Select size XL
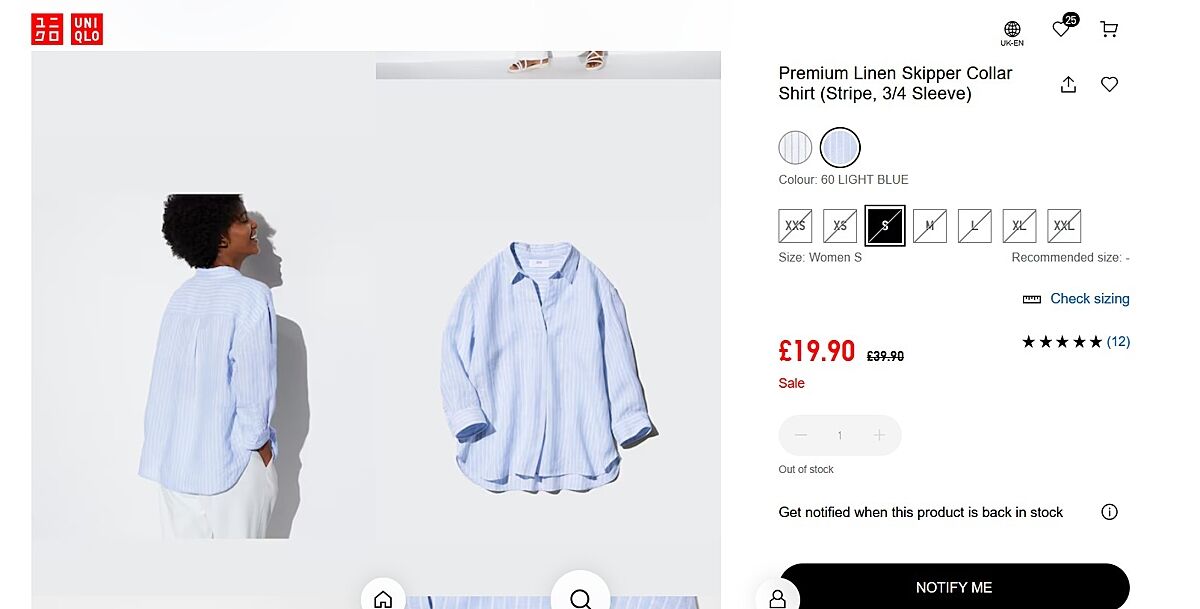The image size is (1200, 609). click(1019, 226)
